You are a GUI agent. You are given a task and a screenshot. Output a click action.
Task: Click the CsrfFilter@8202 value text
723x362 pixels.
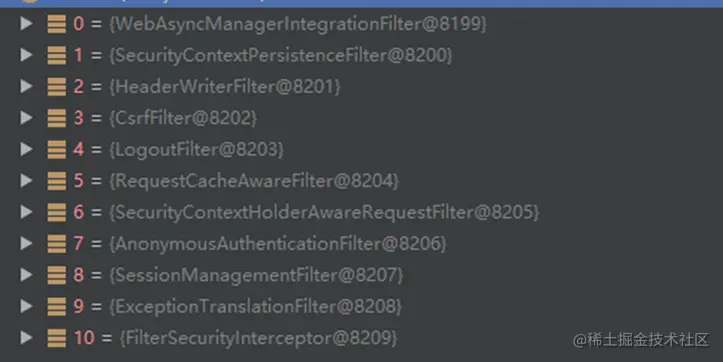click(183, 118)
